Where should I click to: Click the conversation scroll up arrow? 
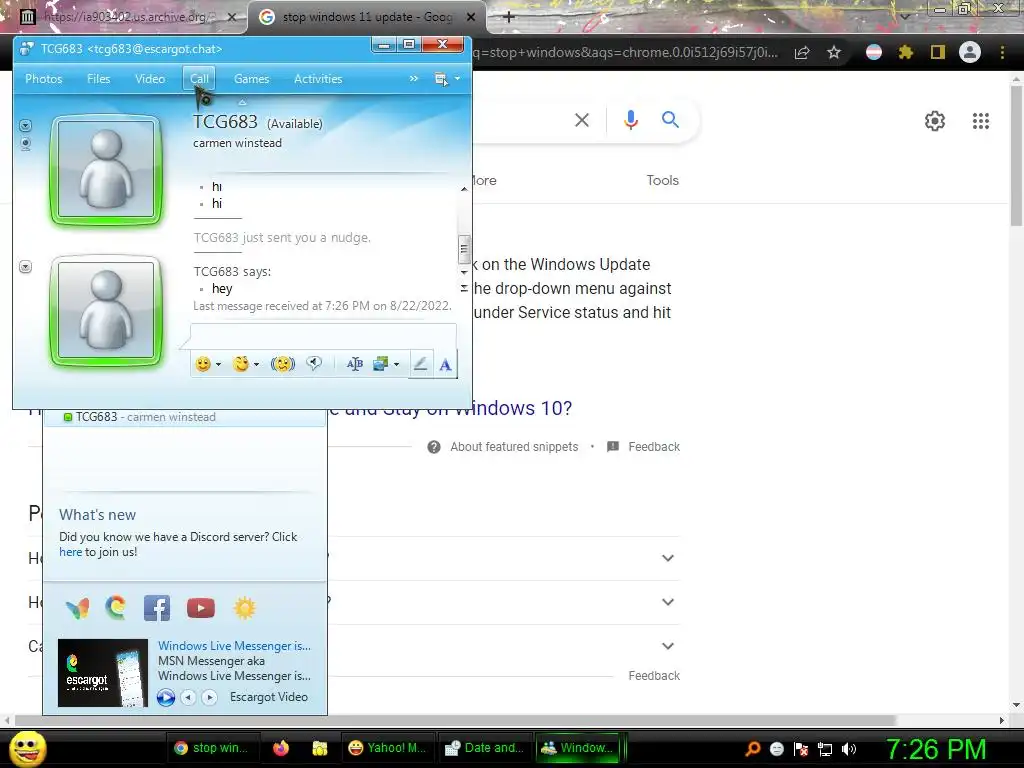tap(464, 189)
